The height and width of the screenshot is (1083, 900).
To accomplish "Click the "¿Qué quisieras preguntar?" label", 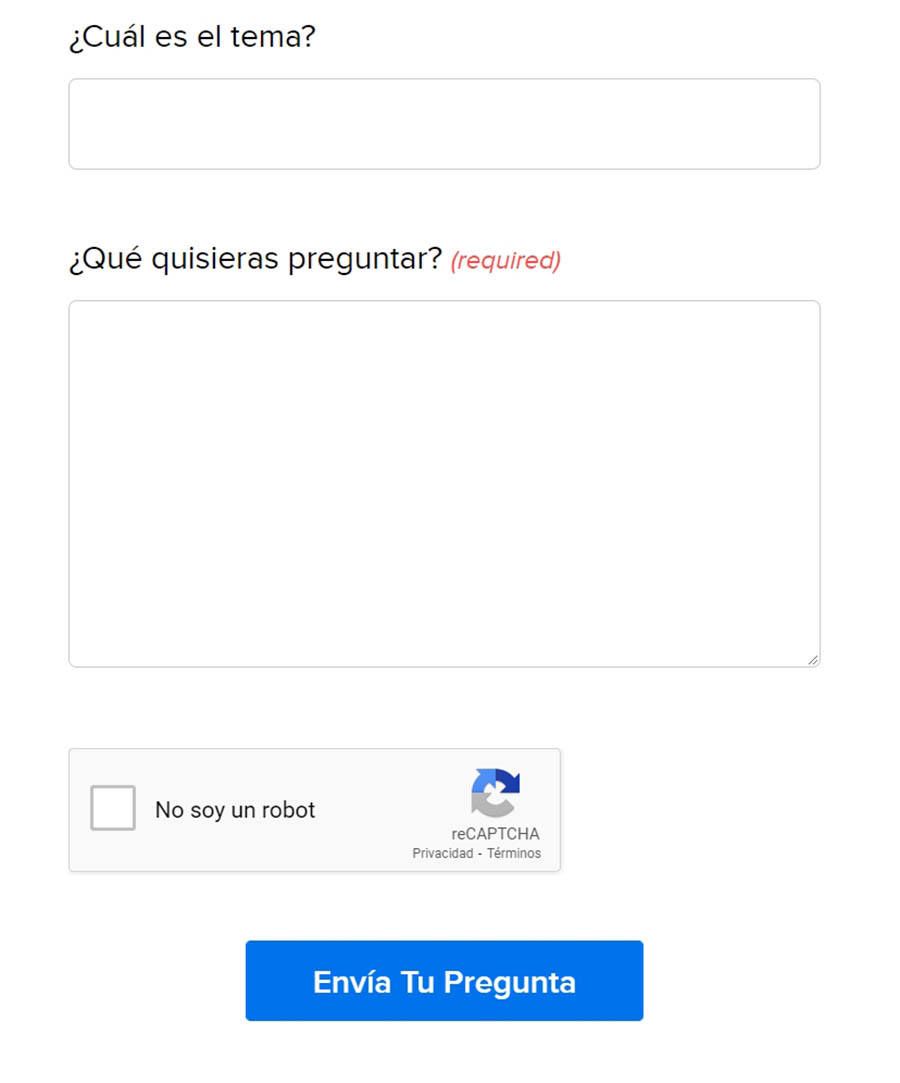I will [x=255, y=259].
